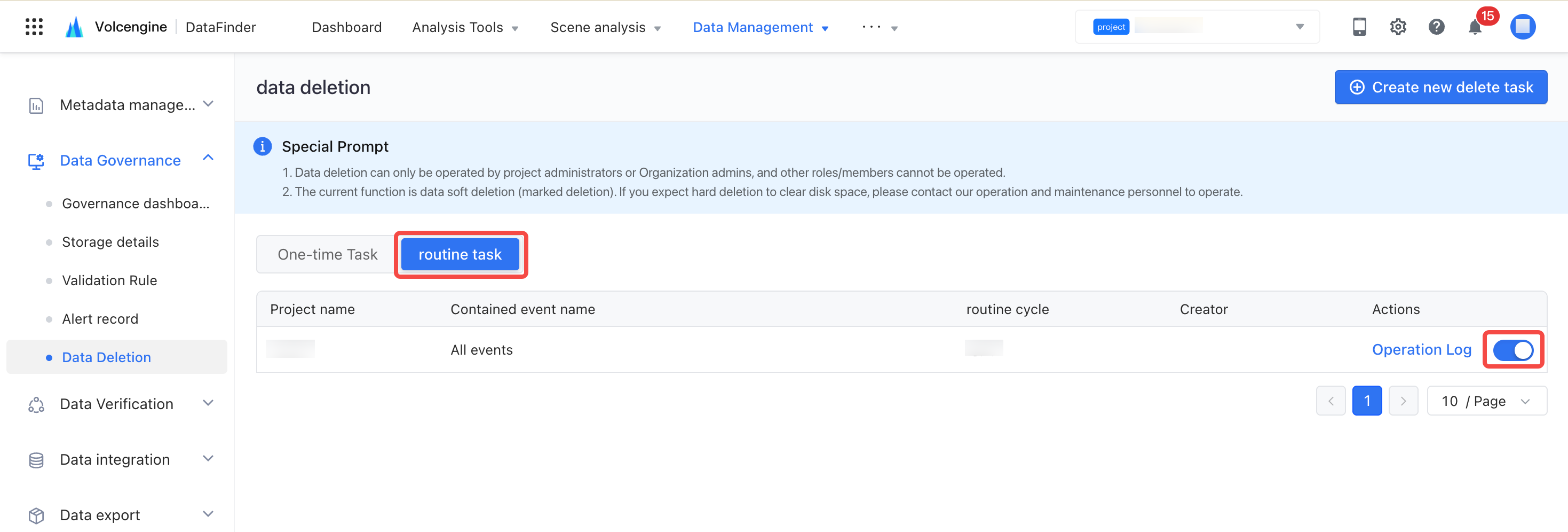Select the routine task tab
This screenshot has width=1568, height=532.
coord(460,255)
